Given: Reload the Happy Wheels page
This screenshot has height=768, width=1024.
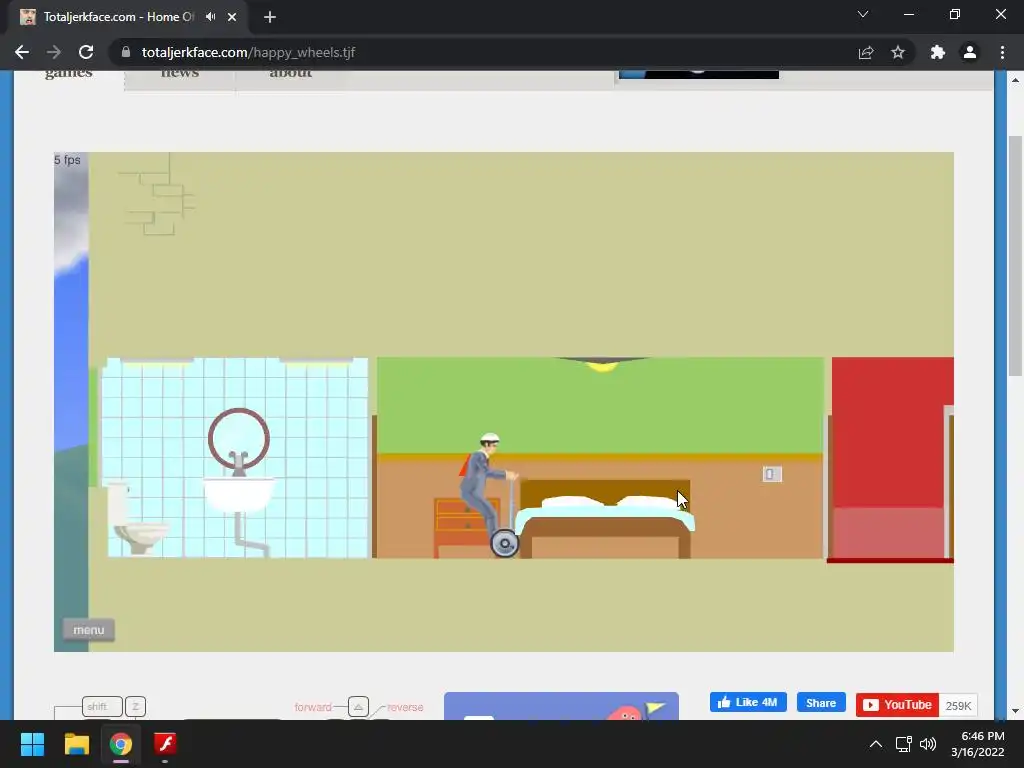Looking at the screenshot, I should [86, 52].
